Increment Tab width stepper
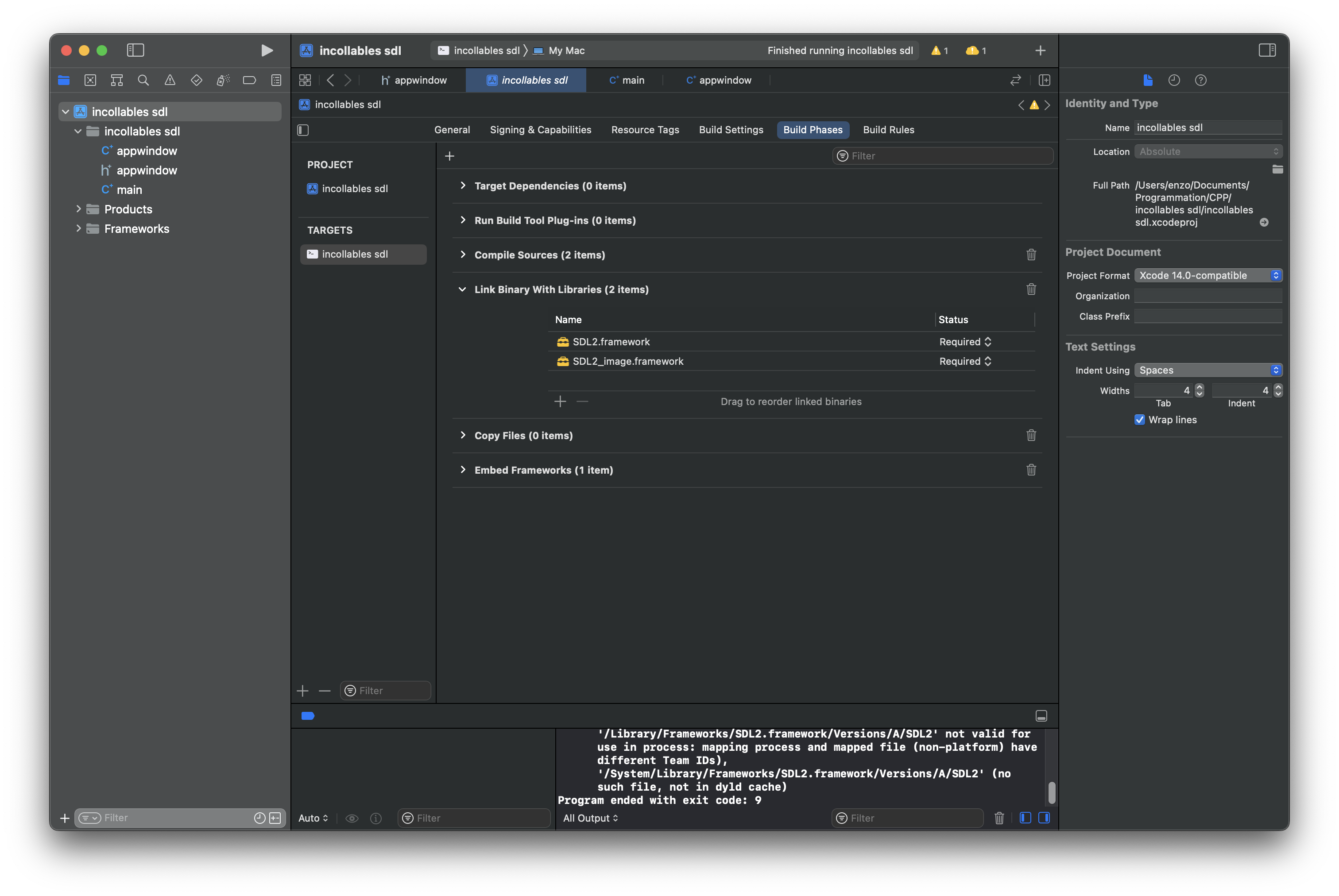 1199,387
